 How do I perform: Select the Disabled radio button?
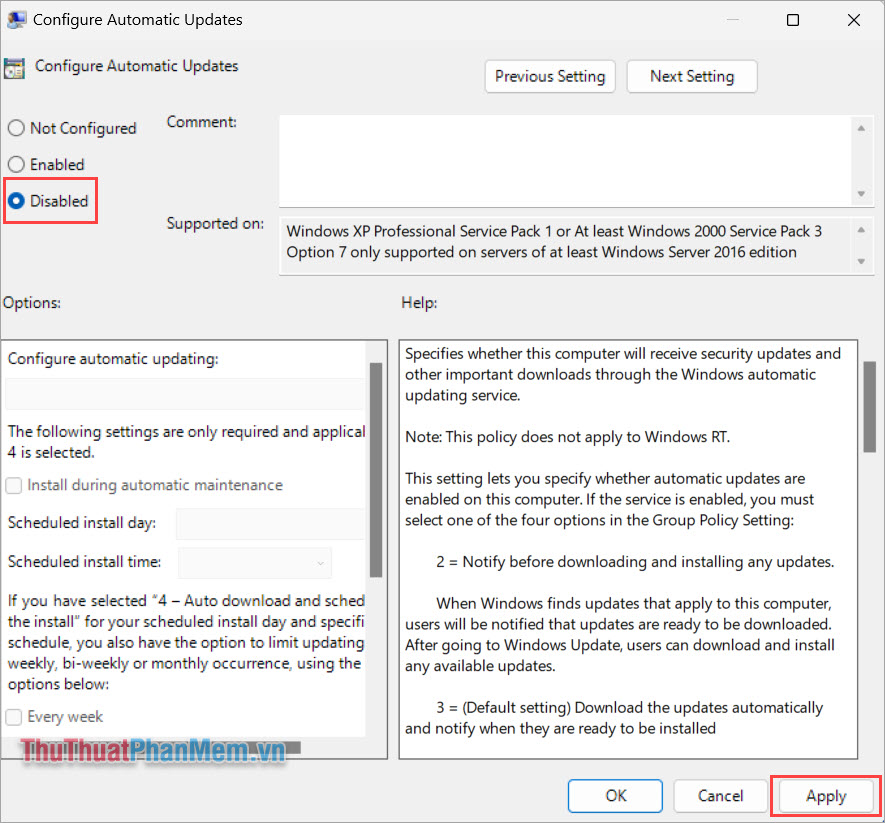(x=16, y=200)
